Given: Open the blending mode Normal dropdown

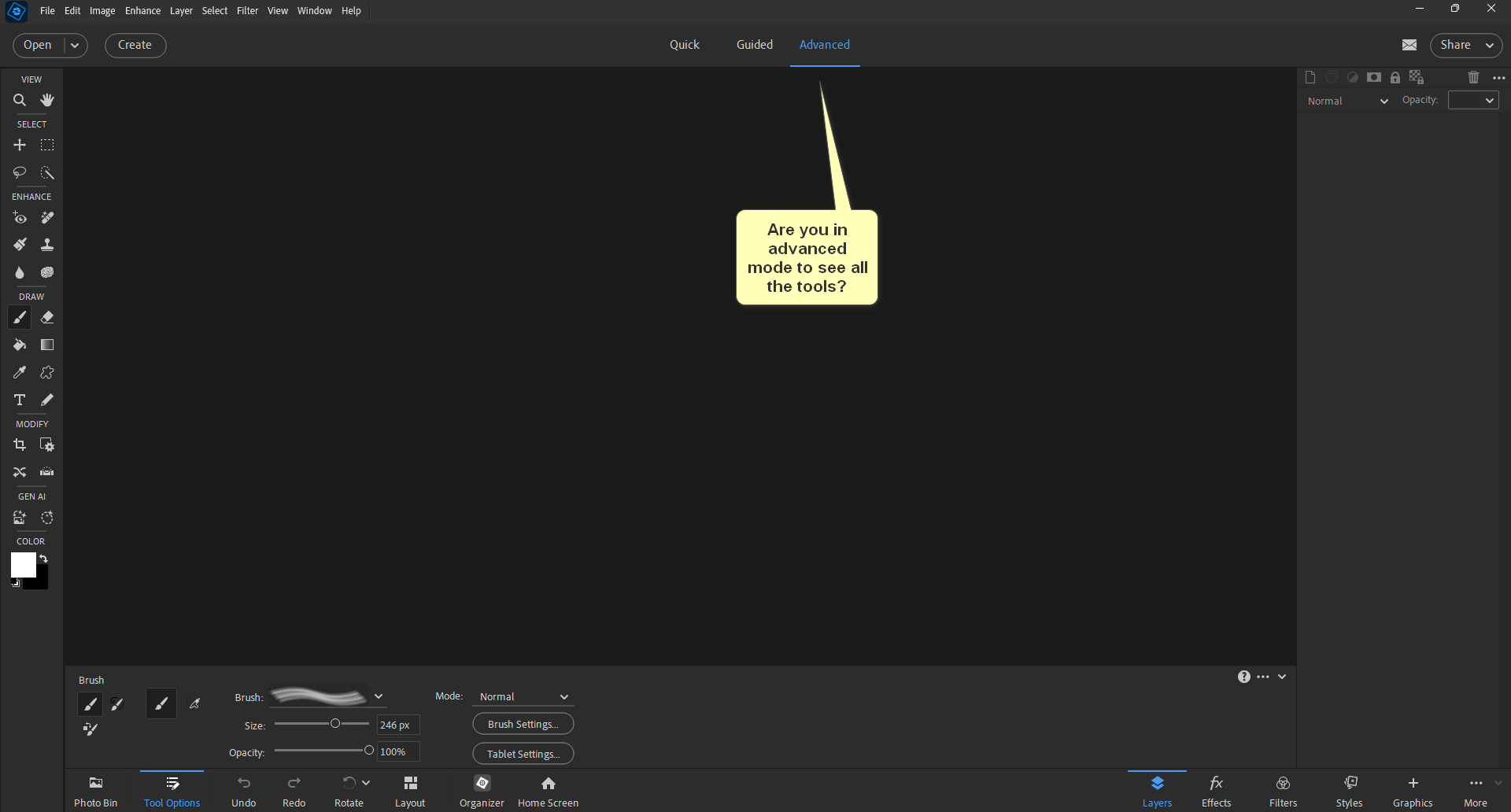Looking at the screenshot, I should click(1347, 101).
